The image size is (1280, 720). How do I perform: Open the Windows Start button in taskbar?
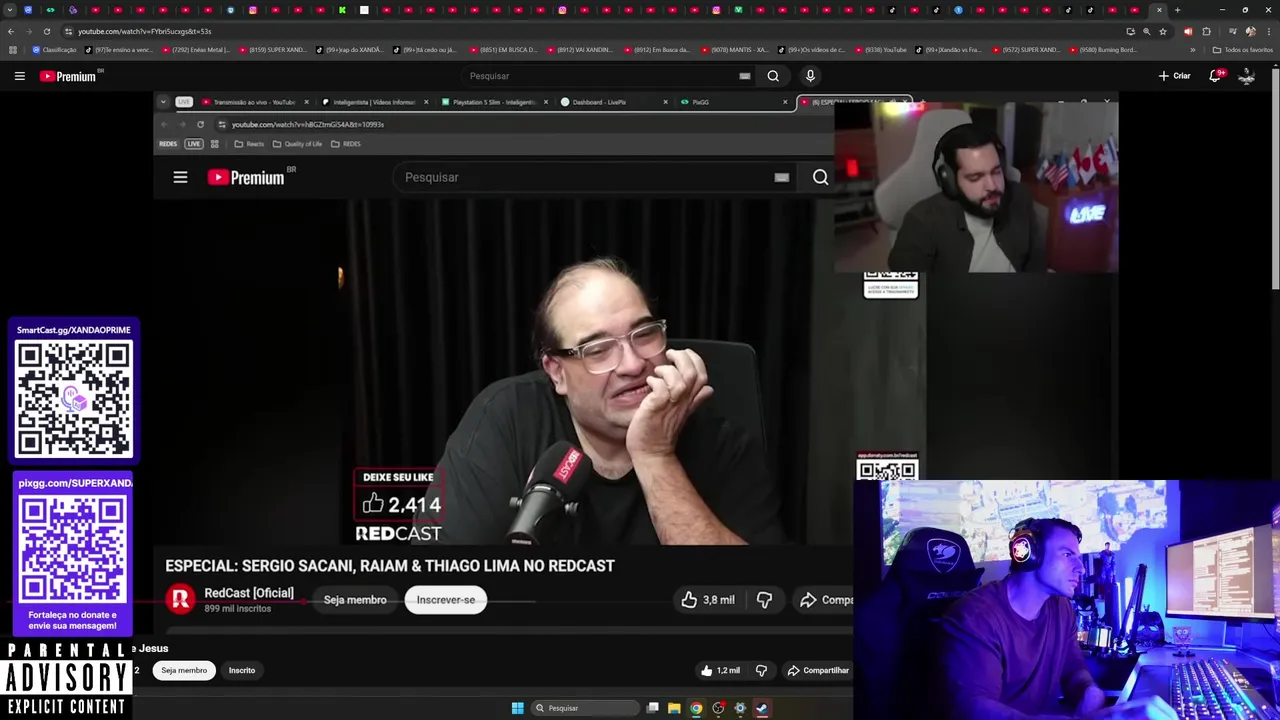tap(517, 708)
